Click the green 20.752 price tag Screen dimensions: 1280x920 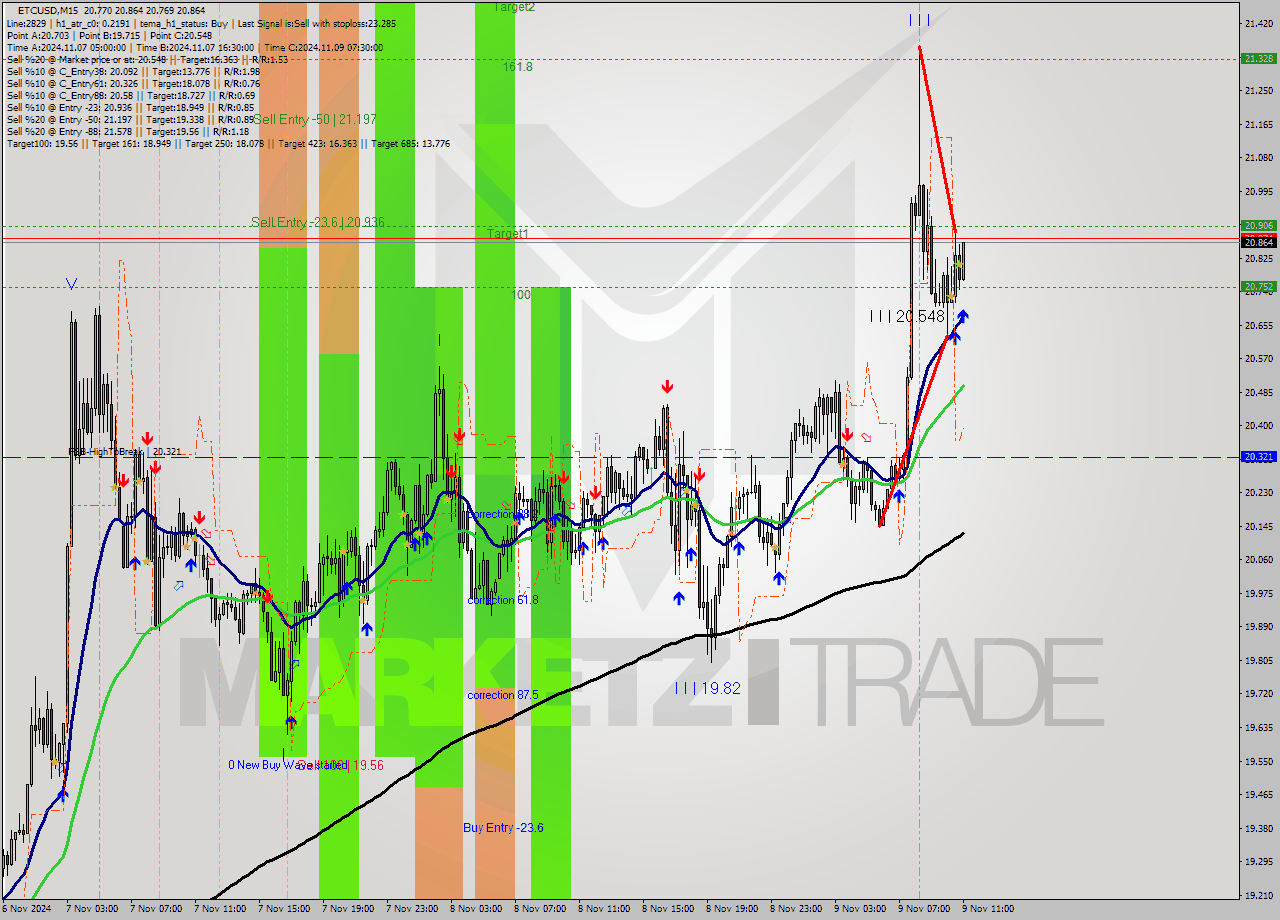pyautogui.click(x=1258, y=286)
